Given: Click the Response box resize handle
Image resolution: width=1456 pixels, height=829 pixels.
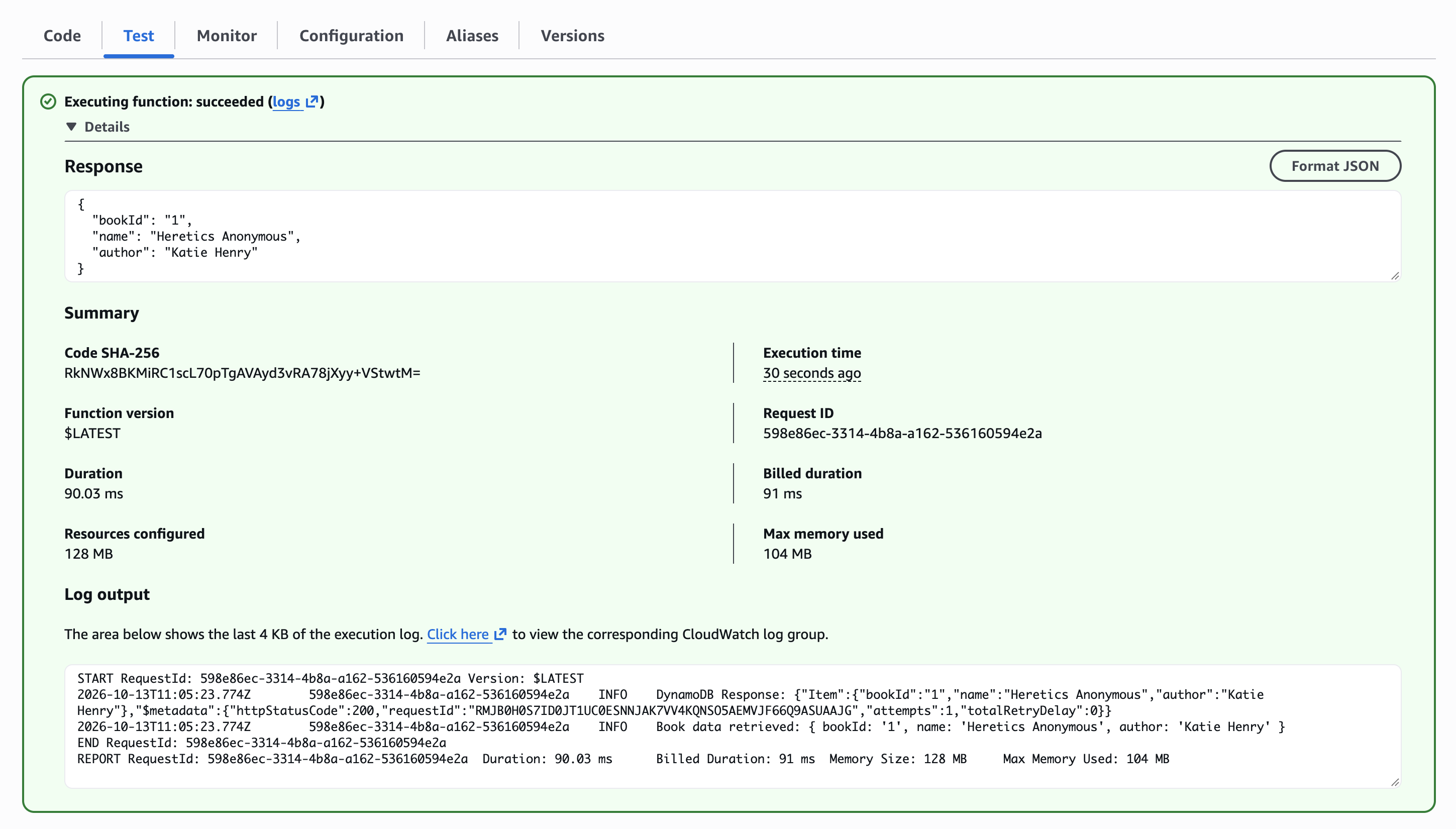Looking at the screenshot, I should (1395, 275).
